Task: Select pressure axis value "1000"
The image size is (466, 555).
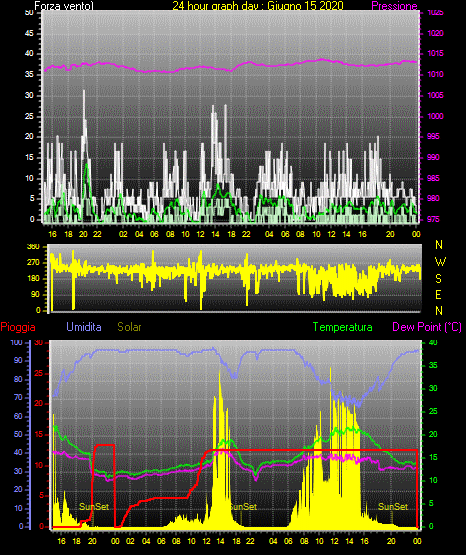Action: tap(435, 116)
